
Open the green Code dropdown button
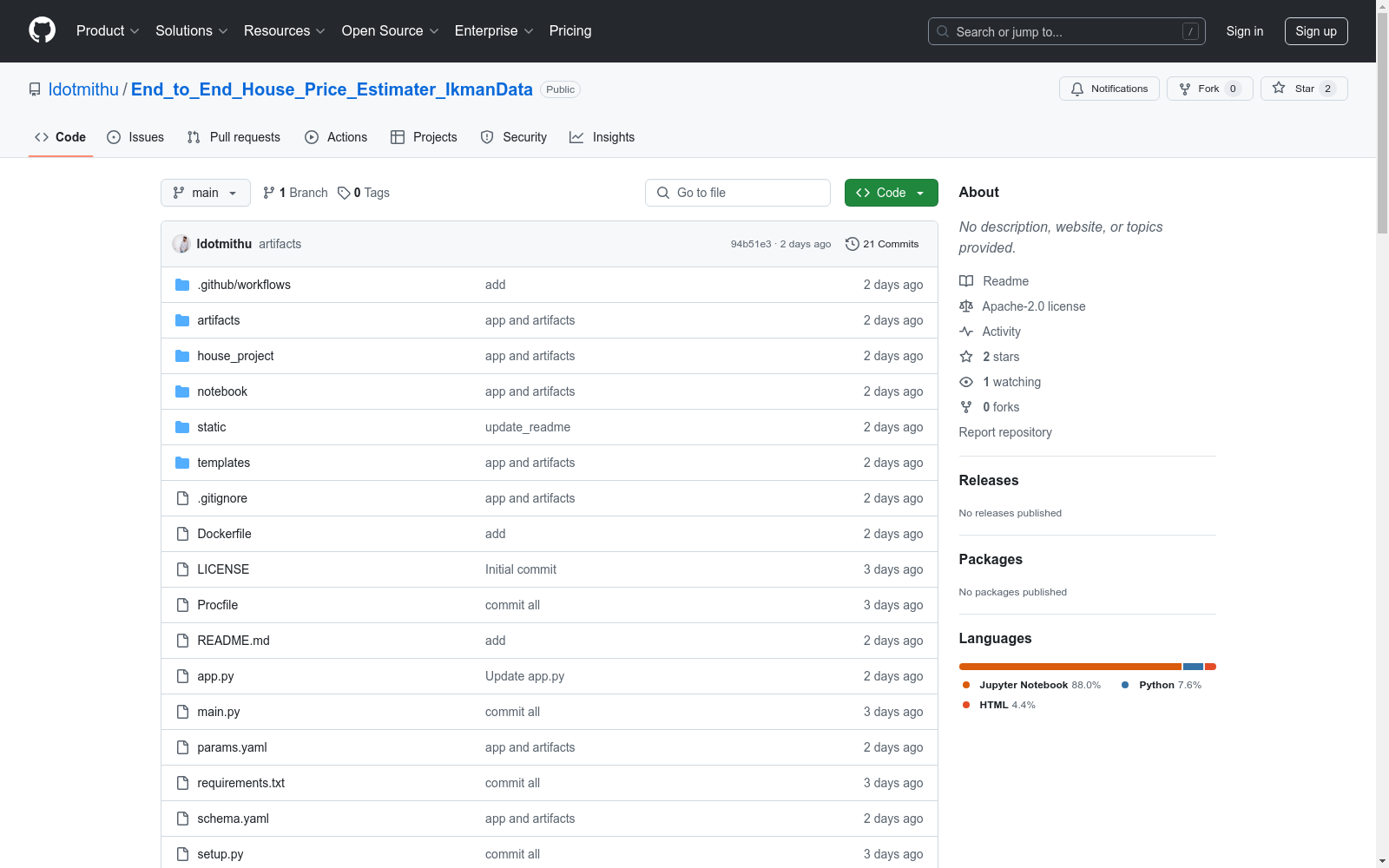[892, 193]
